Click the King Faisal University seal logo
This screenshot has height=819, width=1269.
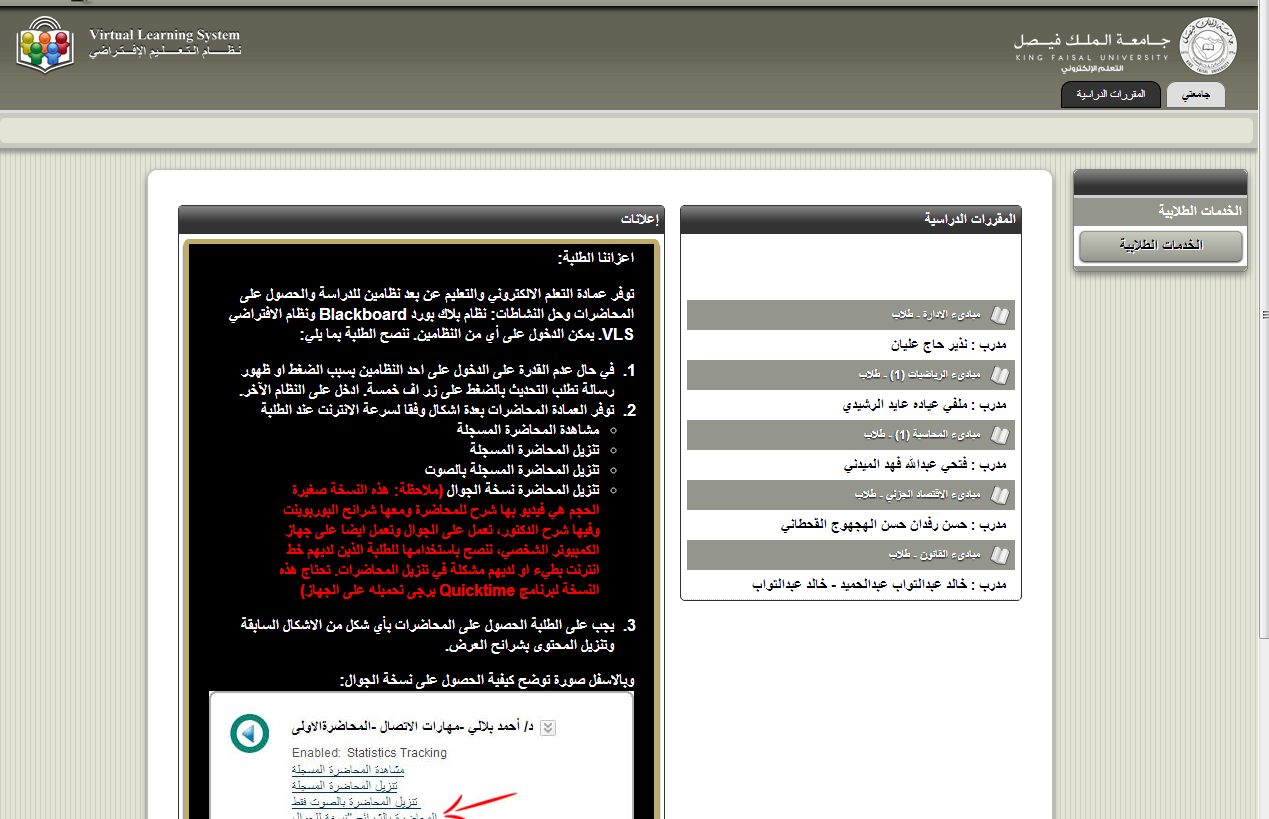click(1207, 46)
